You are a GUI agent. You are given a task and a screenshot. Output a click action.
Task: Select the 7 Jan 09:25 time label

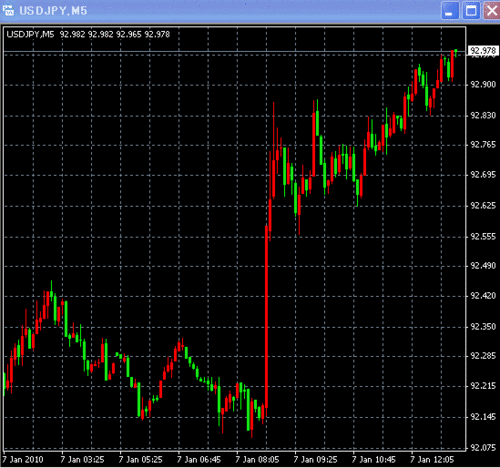tap(316, 460)
